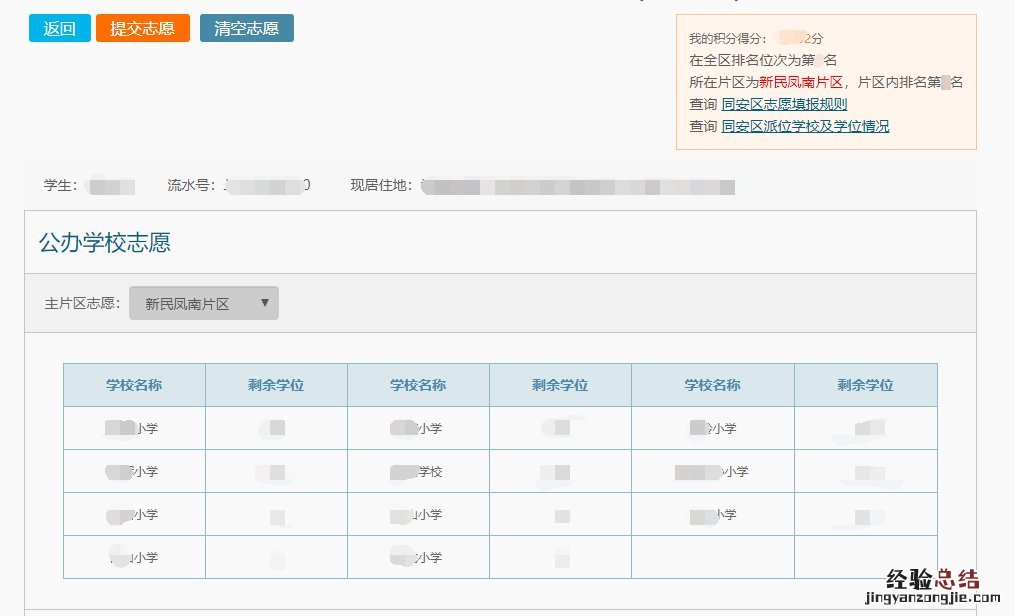
Task: Open the 同安区志愿填报规则 link
Action: click(x=784, y=104)
